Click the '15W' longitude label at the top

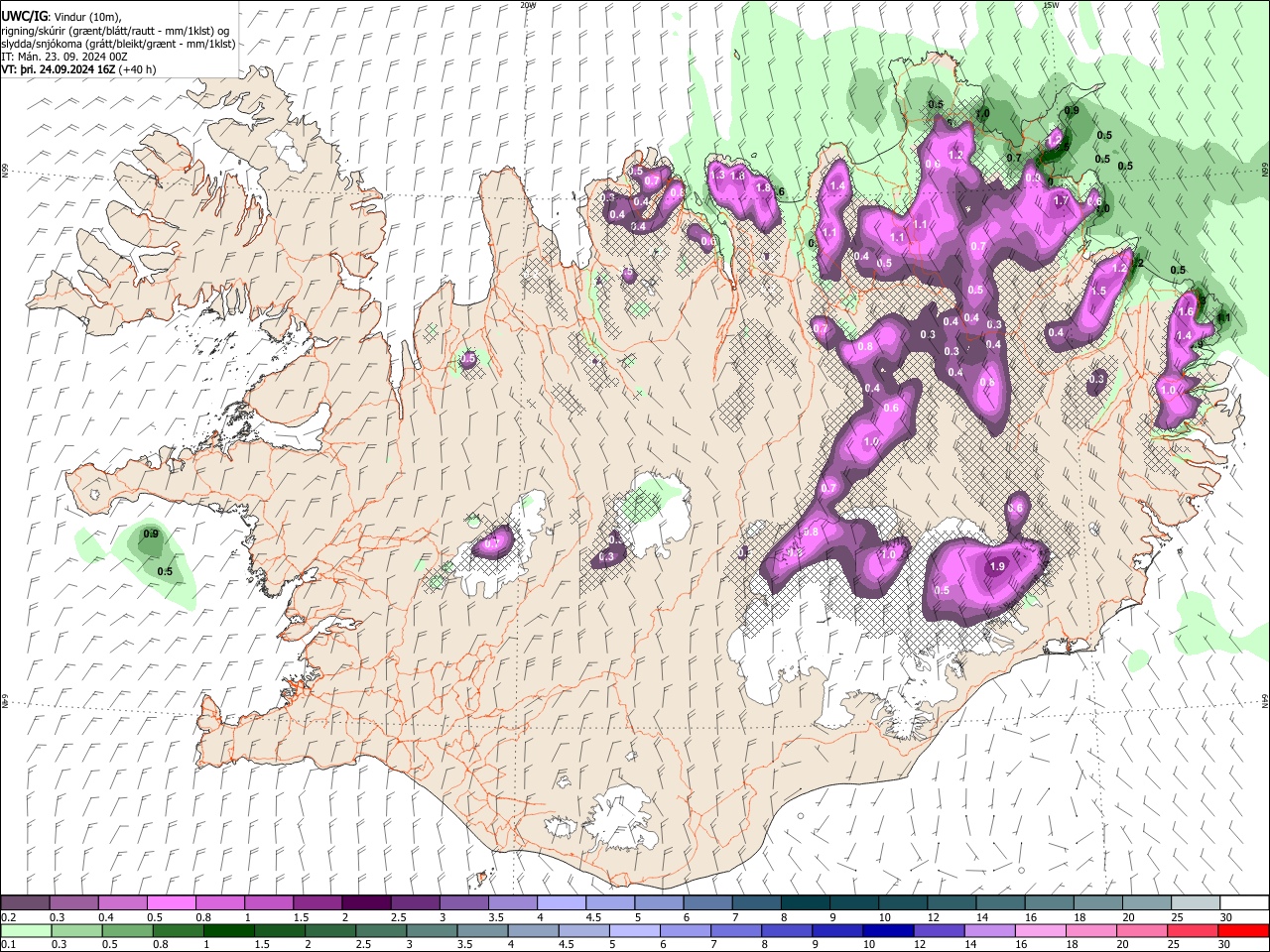[1051, 5]
